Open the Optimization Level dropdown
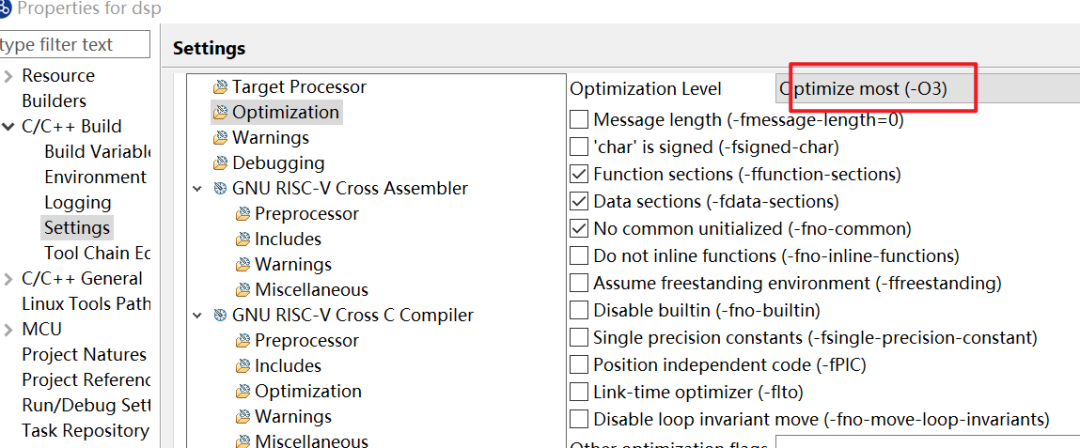 pos(925,89)
